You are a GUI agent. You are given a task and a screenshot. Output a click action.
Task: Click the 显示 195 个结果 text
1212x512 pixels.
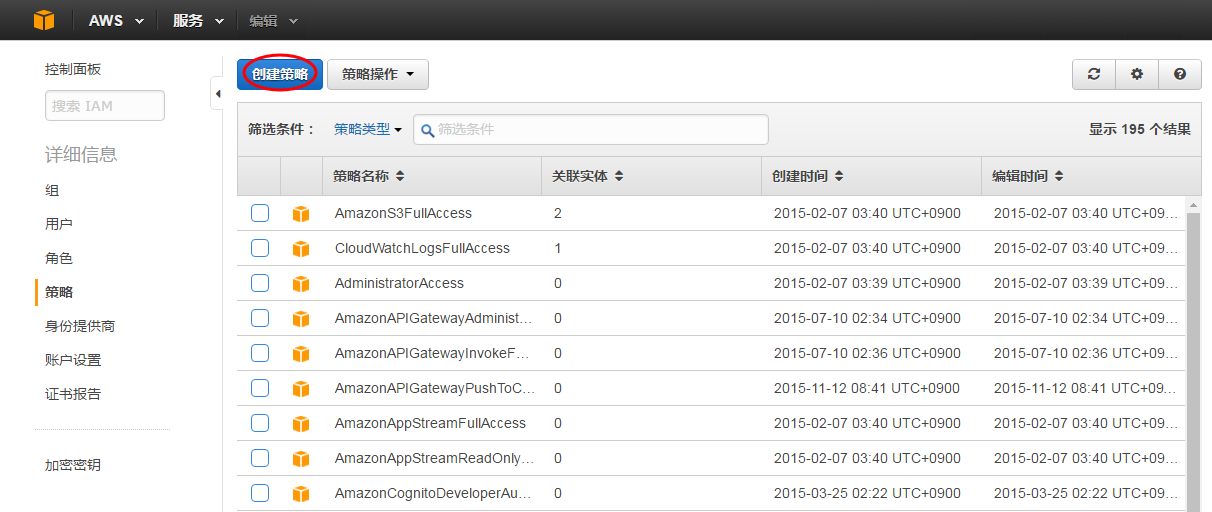pos(1140,129)
